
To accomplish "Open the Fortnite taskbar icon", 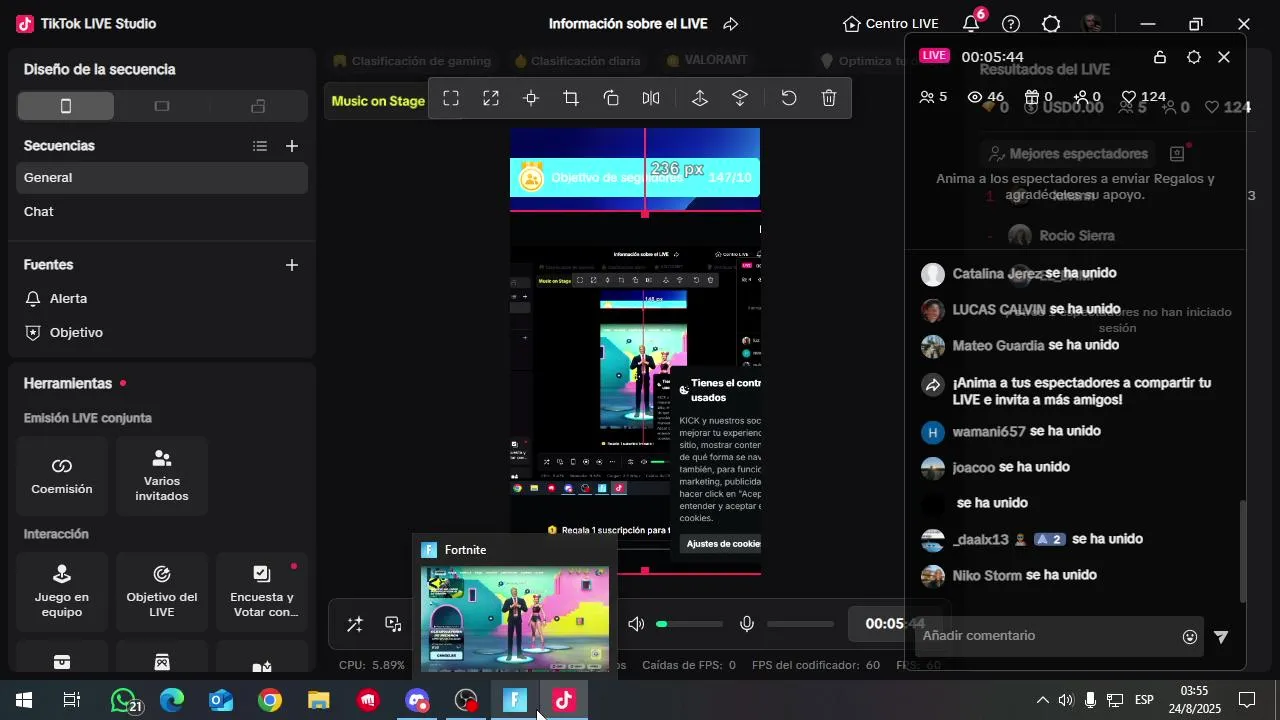I will [515, 701].
